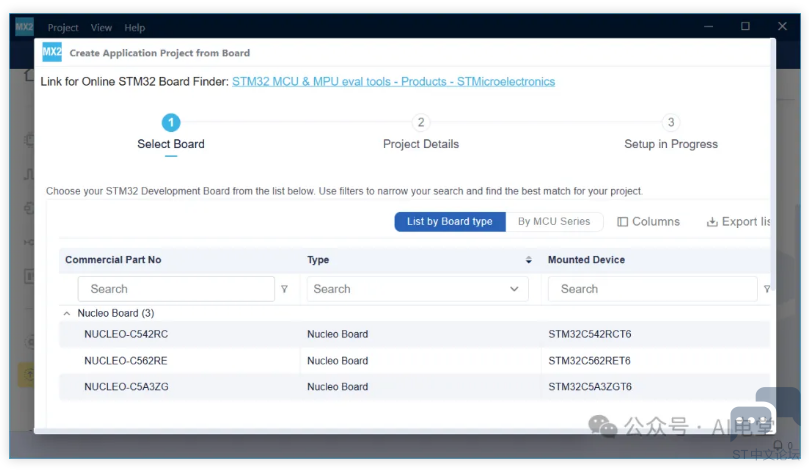Screen dimensions: 809x470
Task: Switch to List by Board type view
Action: point(449,222)
